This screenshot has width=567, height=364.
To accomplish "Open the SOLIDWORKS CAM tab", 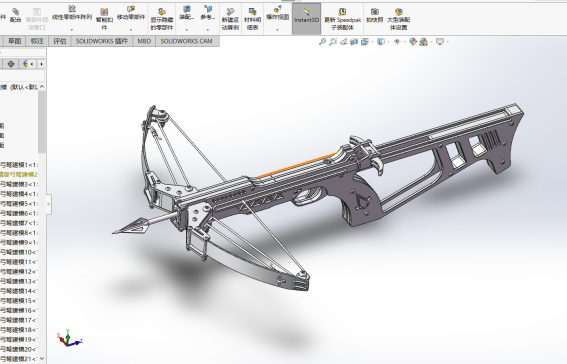I will (187, 41).
